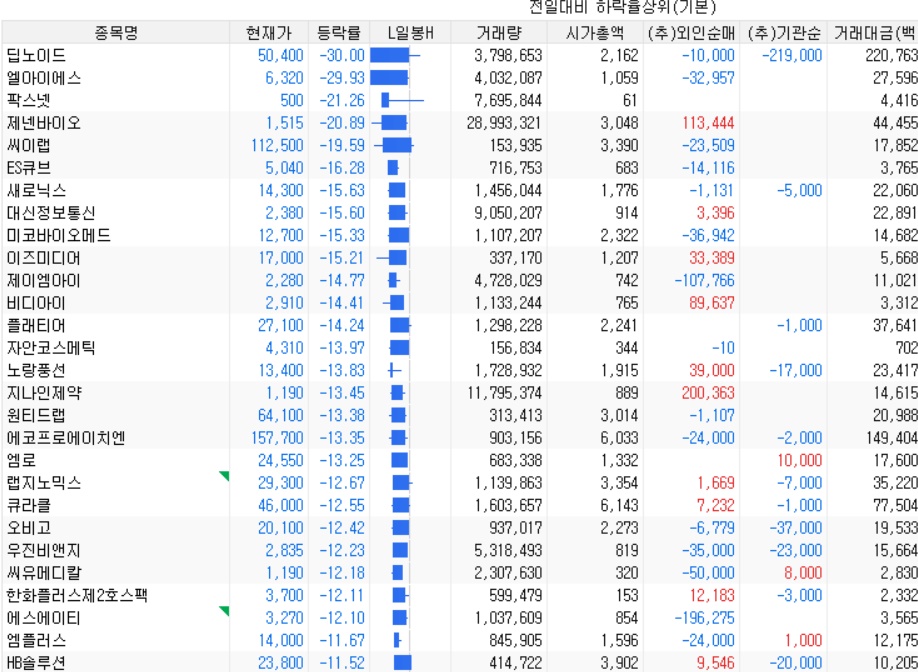This screenshot has height=672, width=918.
Task: Sort by the 거래량 column header
Action: point(499,33)
